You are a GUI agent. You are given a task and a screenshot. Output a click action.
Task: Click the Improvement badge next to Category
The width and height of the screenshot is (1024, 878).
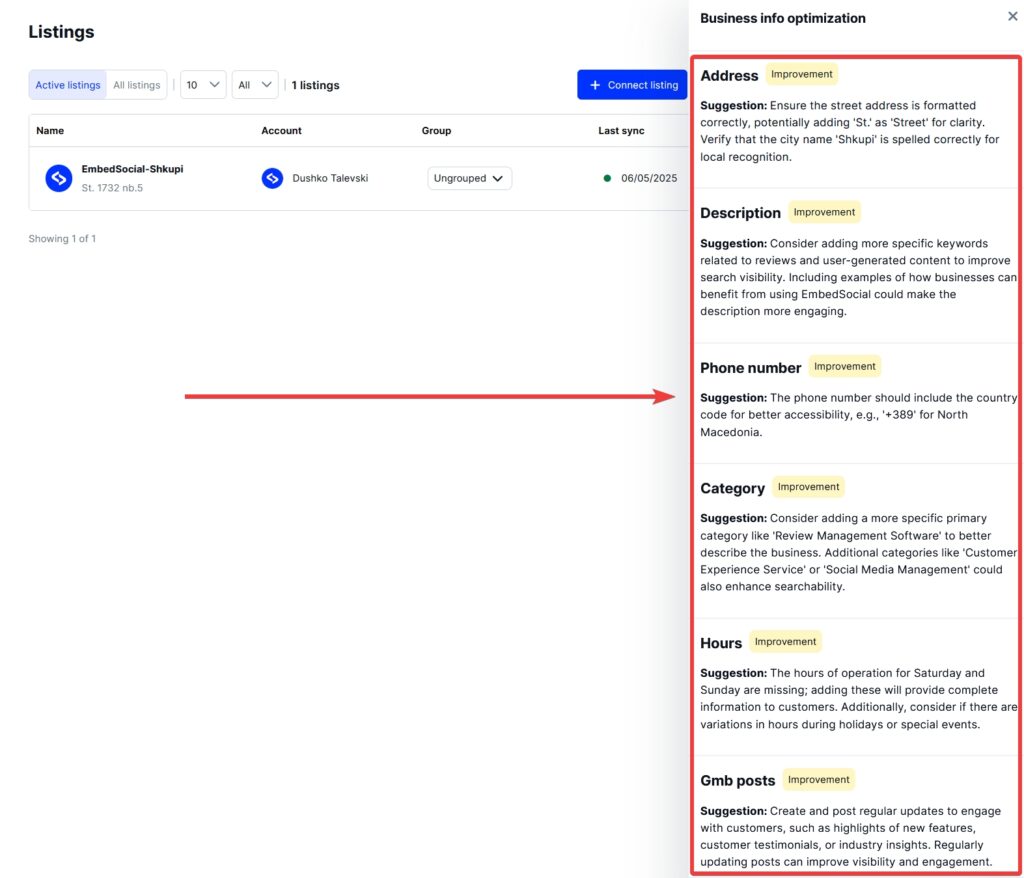[x=808, y=487]
